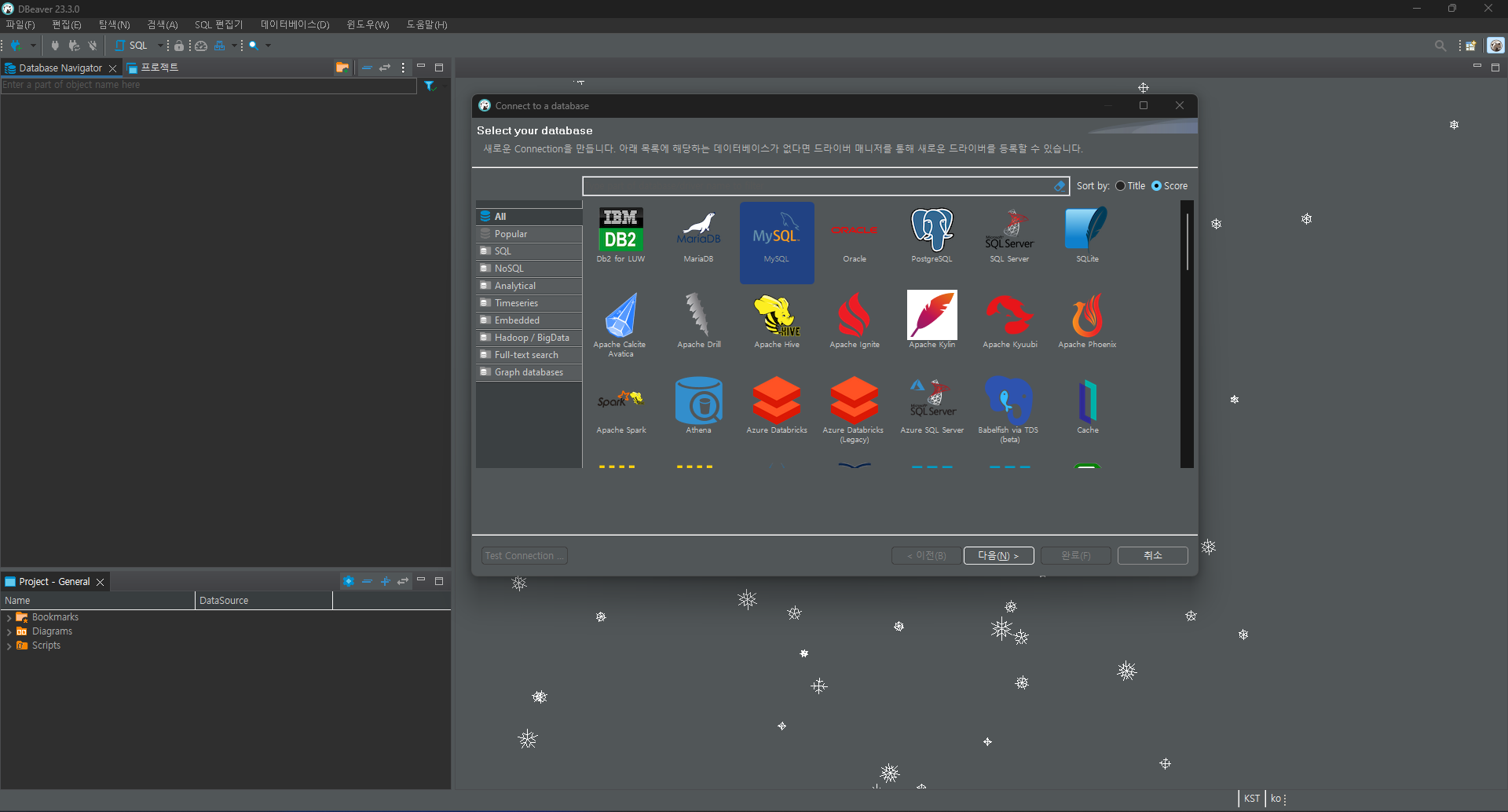Viewport: 1508px width, 812px height.
Task: Click the Connect plug icon in toolbar
Action: click(x=55, y=46)
